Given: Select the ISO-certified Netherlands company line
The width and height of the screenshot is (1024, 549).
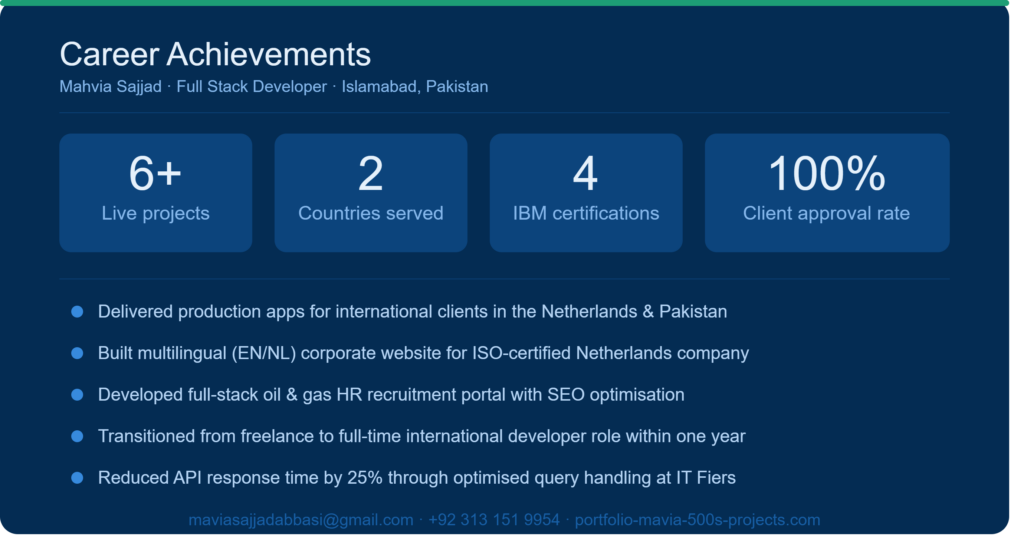Looking at the screenshot, I should click(423, 353).
